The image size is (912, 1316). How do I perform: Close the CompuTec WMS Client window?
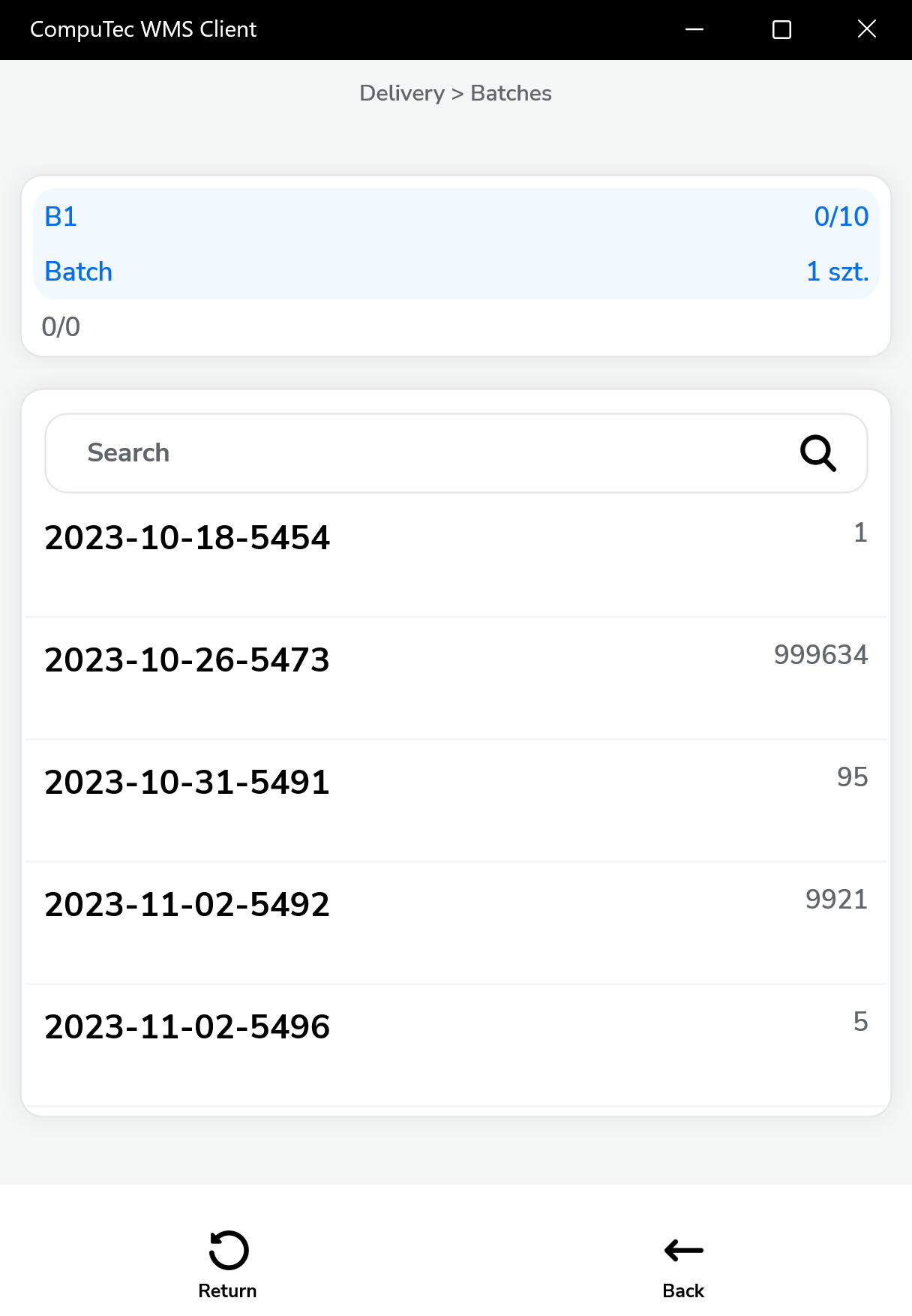867,29
